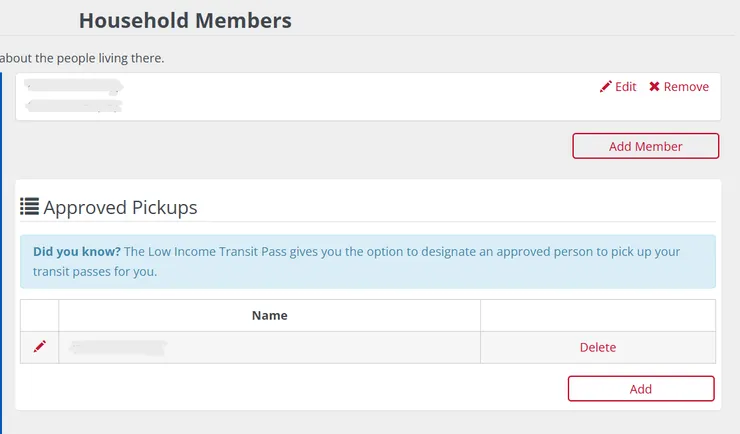Click the second blurred line in member card
The image size is (740, 434).
pos(75,105)
